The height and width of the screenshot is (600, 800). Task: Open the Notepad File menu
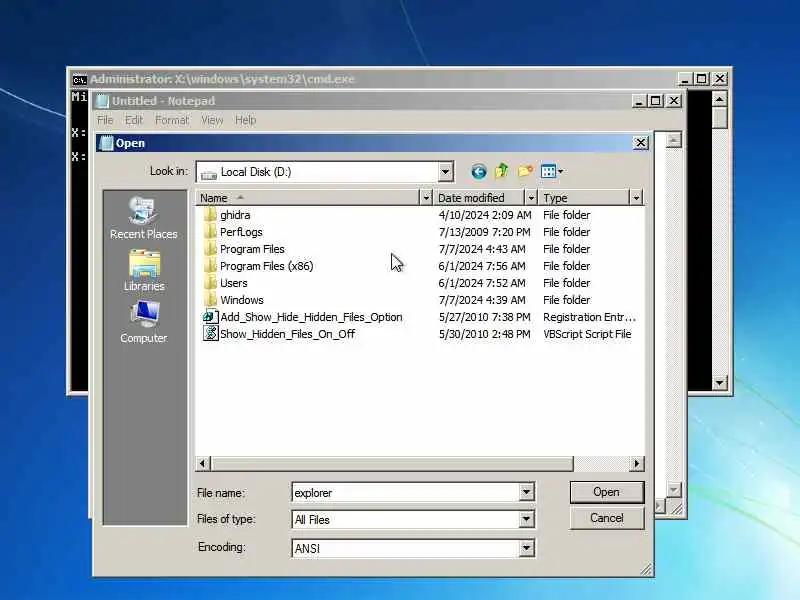pos(105,120)
